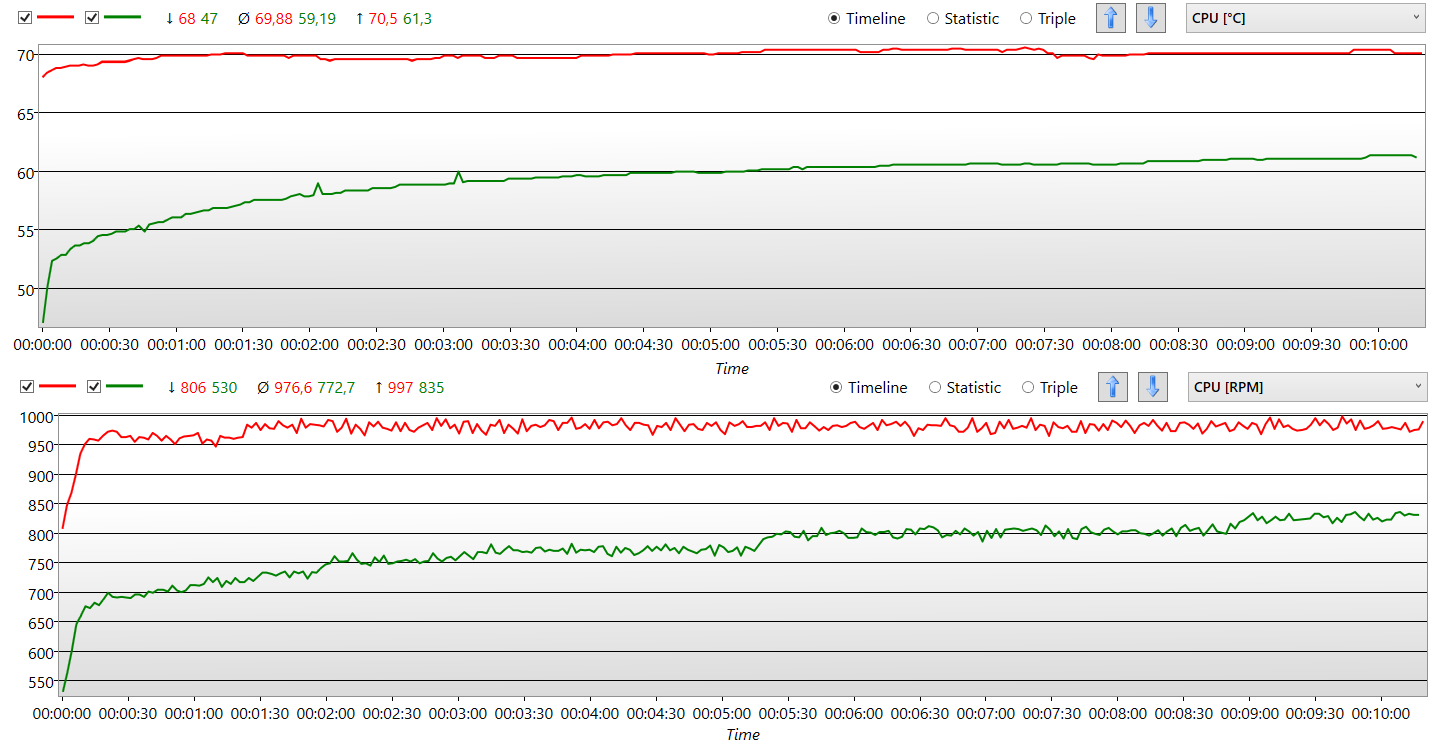The height and width of the screenshot is (746, 1433).
Task: Click the Time axis title under the RPM chart
Action: 743,735
